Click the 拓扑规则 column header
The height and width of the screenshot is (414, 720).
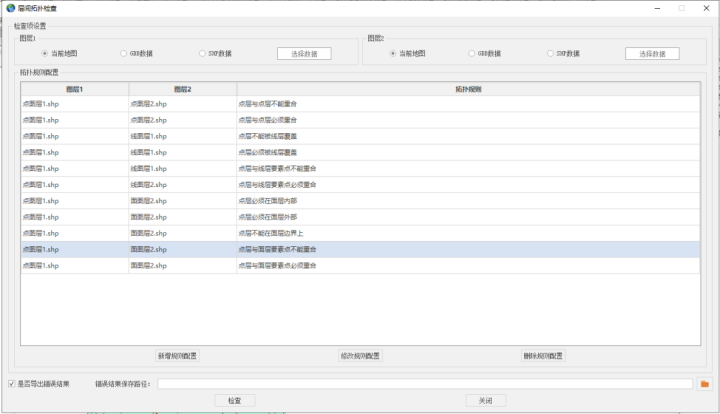(468, 89)
